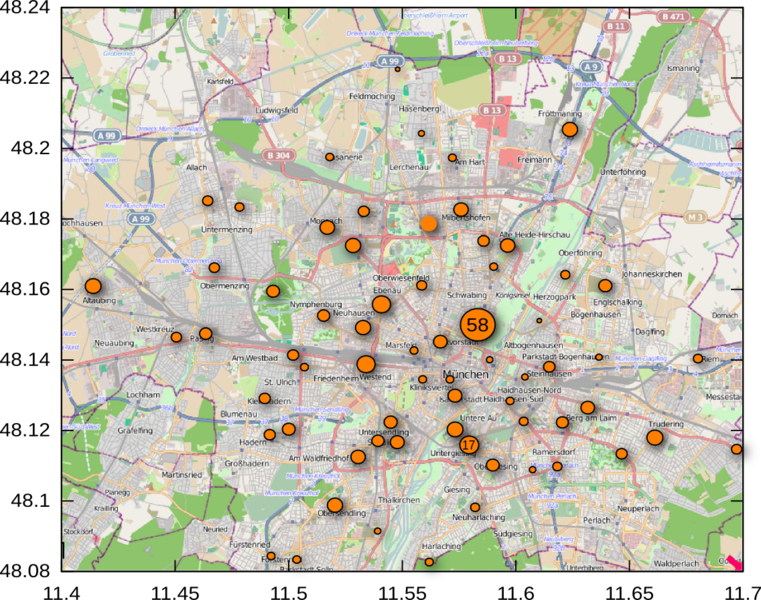Select the marker at Englschalking
761x600 pixels.
click(x=605, y=286)
